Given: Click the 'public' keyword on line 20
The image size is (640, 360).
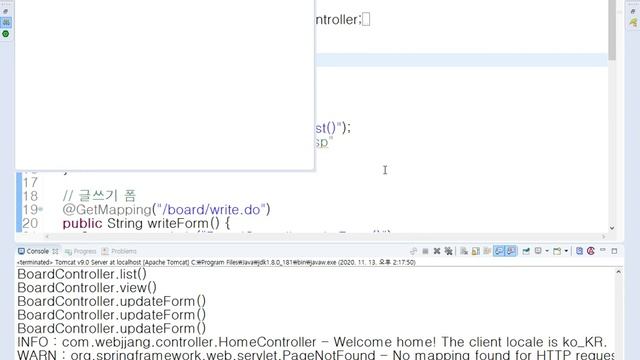Looking at the screenshot, I should point(82,223).
